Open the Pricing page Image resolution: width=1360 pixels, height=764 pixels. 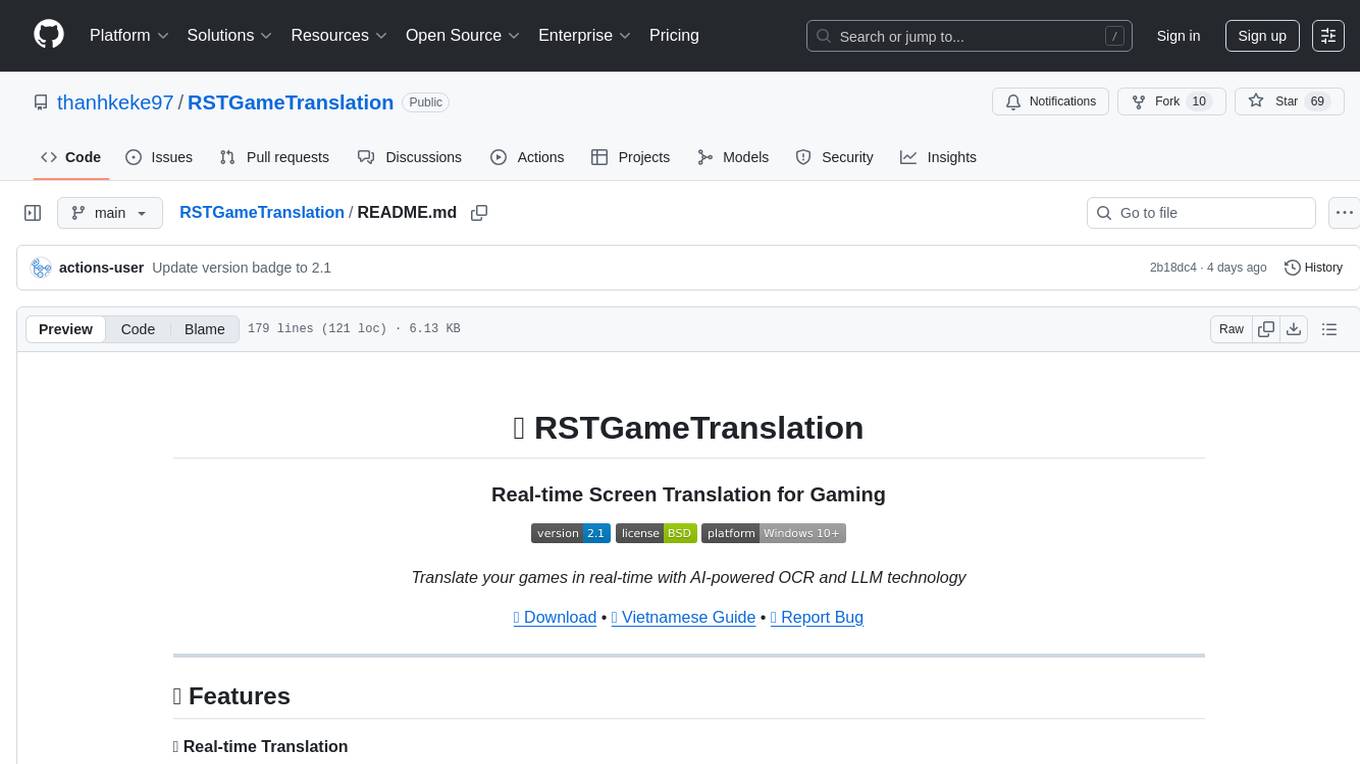tap(674, 35)
